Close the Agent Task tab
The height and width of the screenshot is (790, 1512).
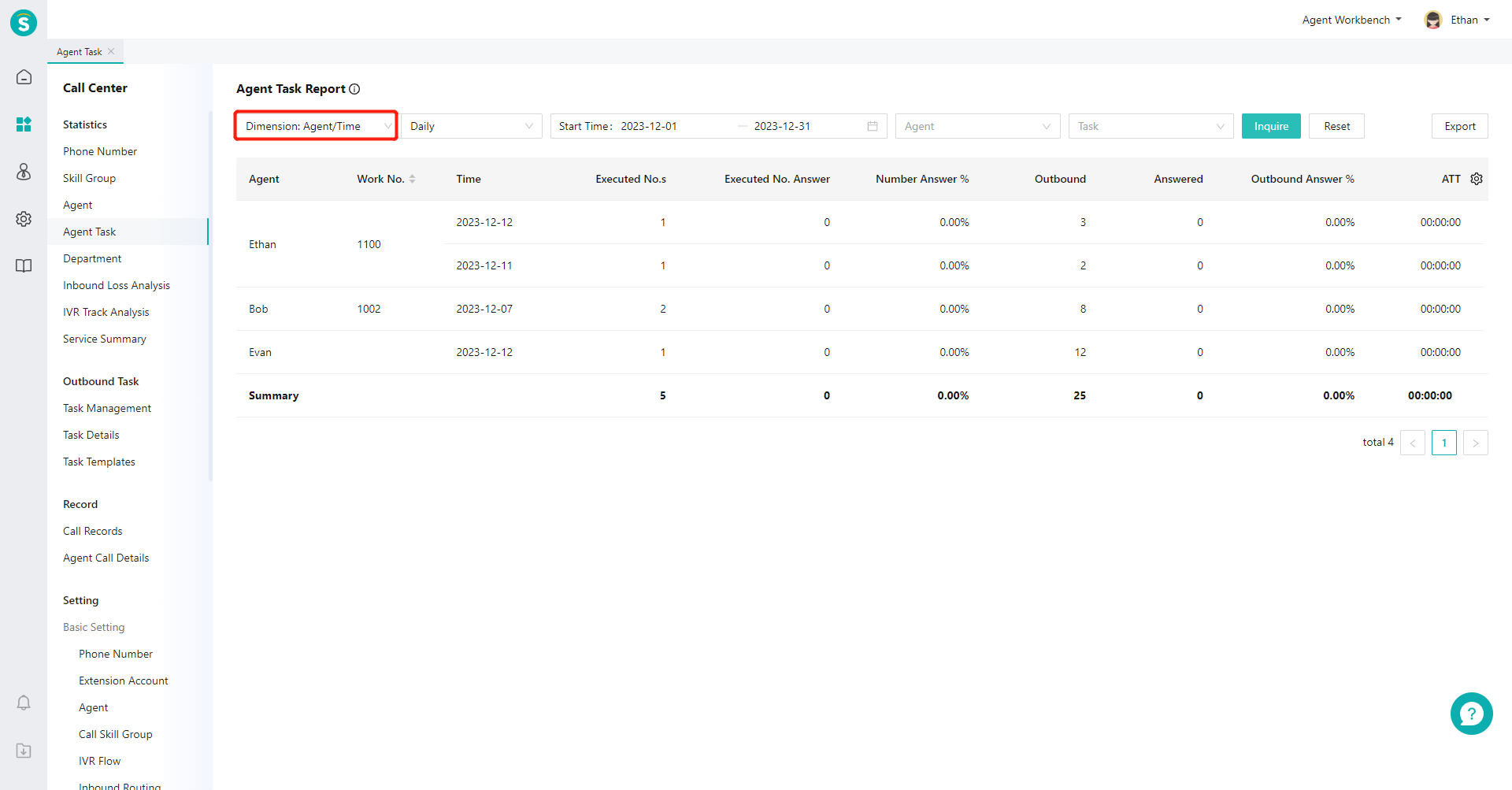point(111,51)
